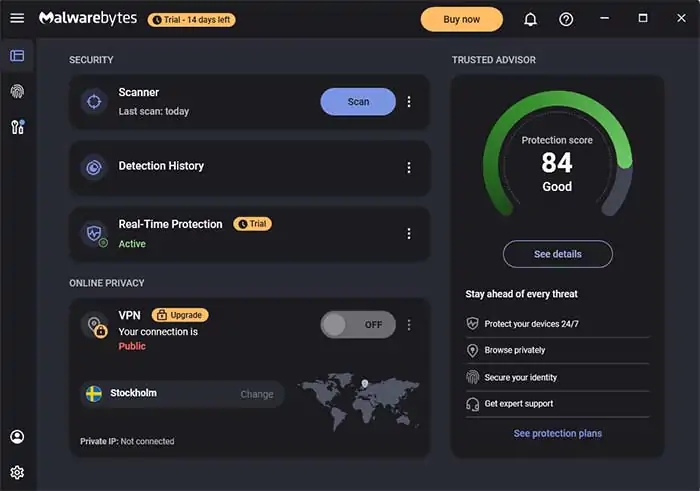Open the tools sidebar icon
Screen dimensions: 700x491
click(17, 127)
